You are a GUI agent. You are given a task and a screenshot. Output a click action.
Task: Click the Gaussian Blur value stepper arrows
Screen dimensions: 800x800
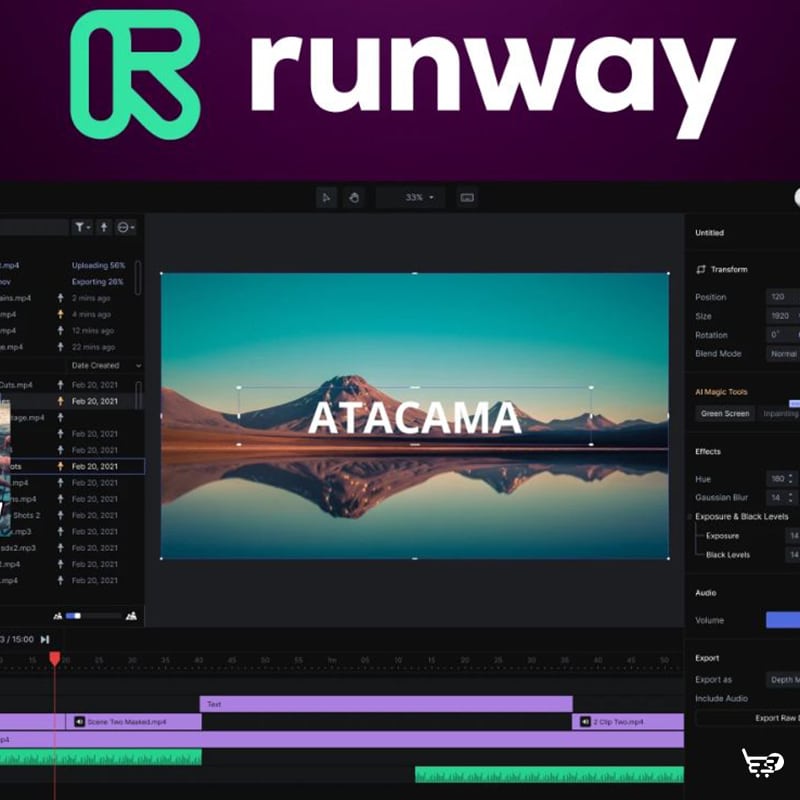(790, 497)
